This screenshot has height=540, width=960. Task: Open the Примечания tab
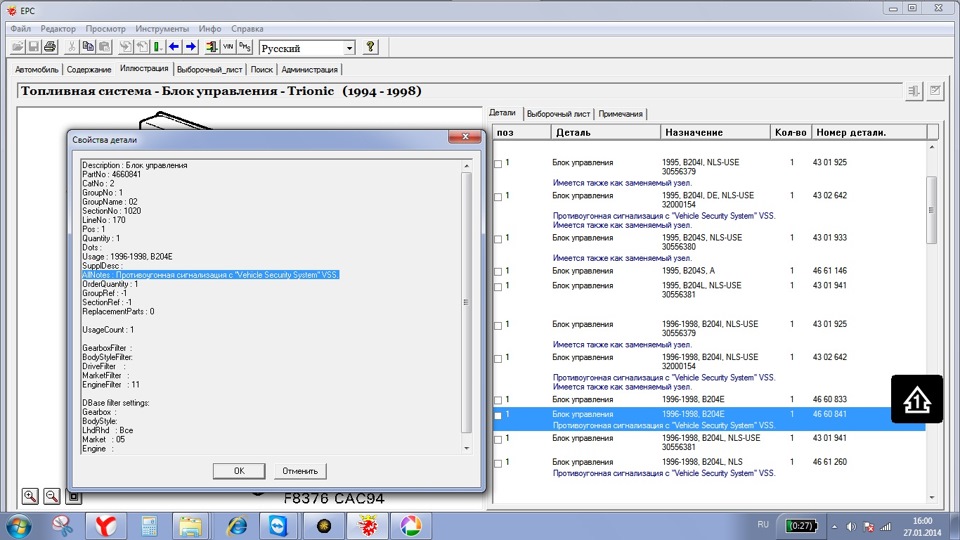[x=623, y=114]
